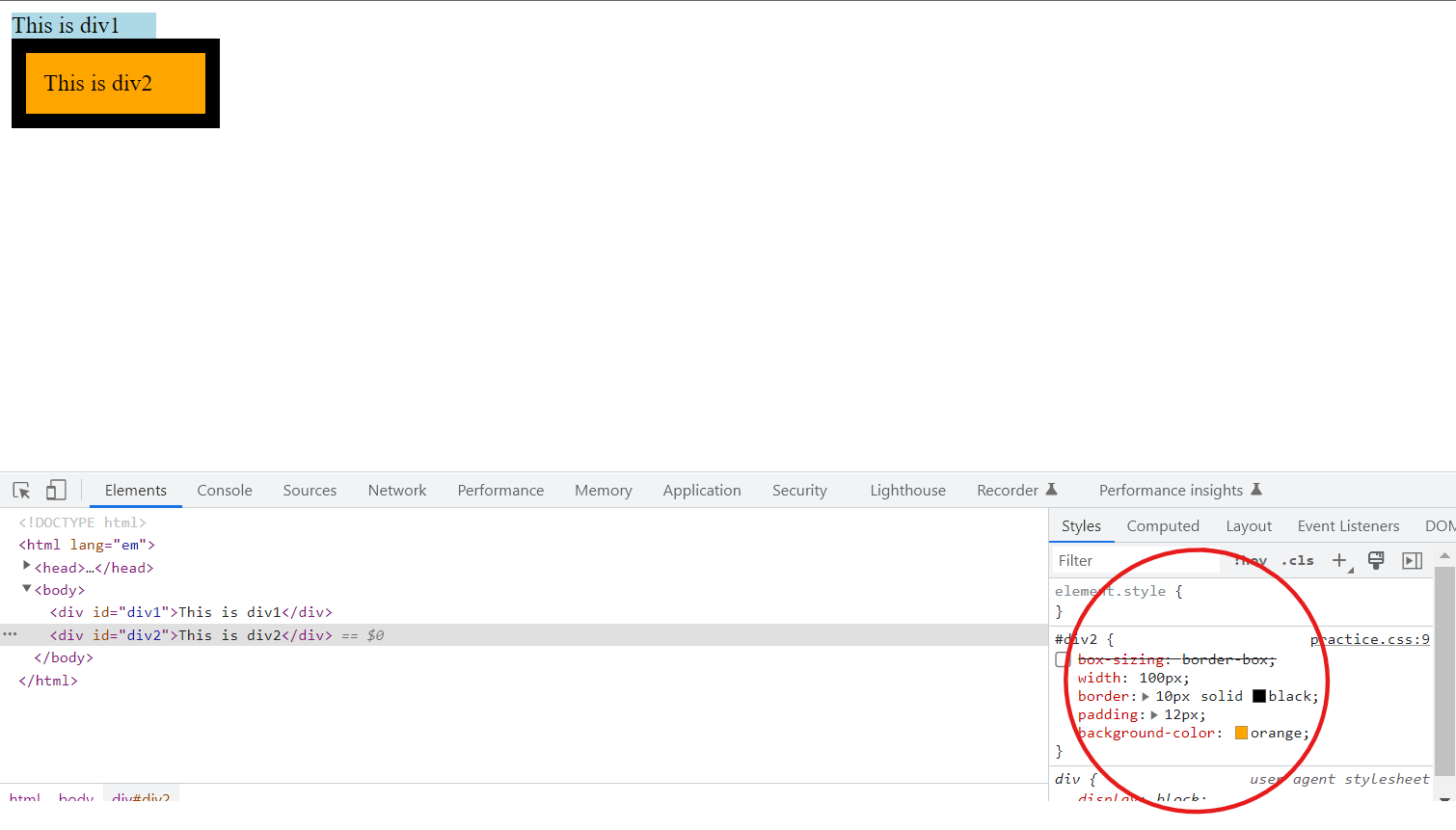1456x830 pixels.
Task: Open the Memory tab
Action: coord(604,490)
